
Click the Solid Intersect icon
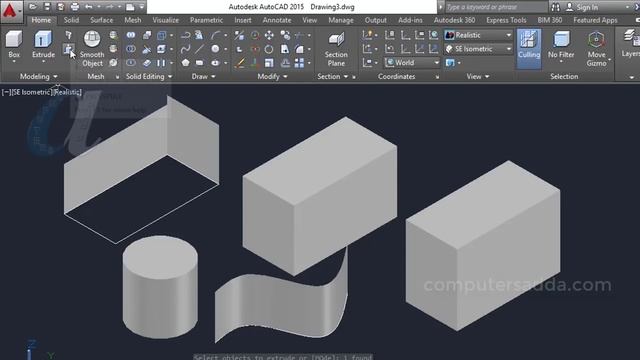131,63
